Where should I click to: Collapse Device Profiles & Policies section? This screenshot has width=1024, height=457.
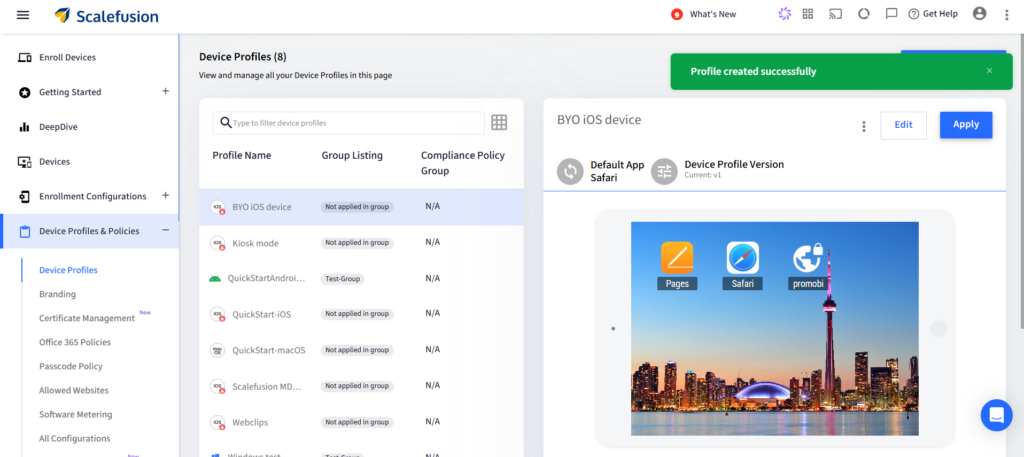(165, 231)
